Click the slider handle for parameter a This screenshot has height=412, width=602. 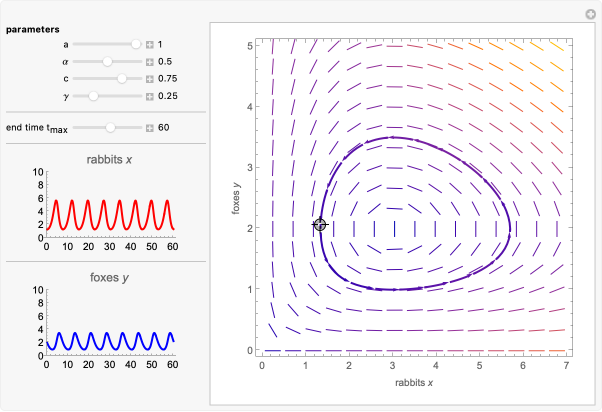point(136,44)
